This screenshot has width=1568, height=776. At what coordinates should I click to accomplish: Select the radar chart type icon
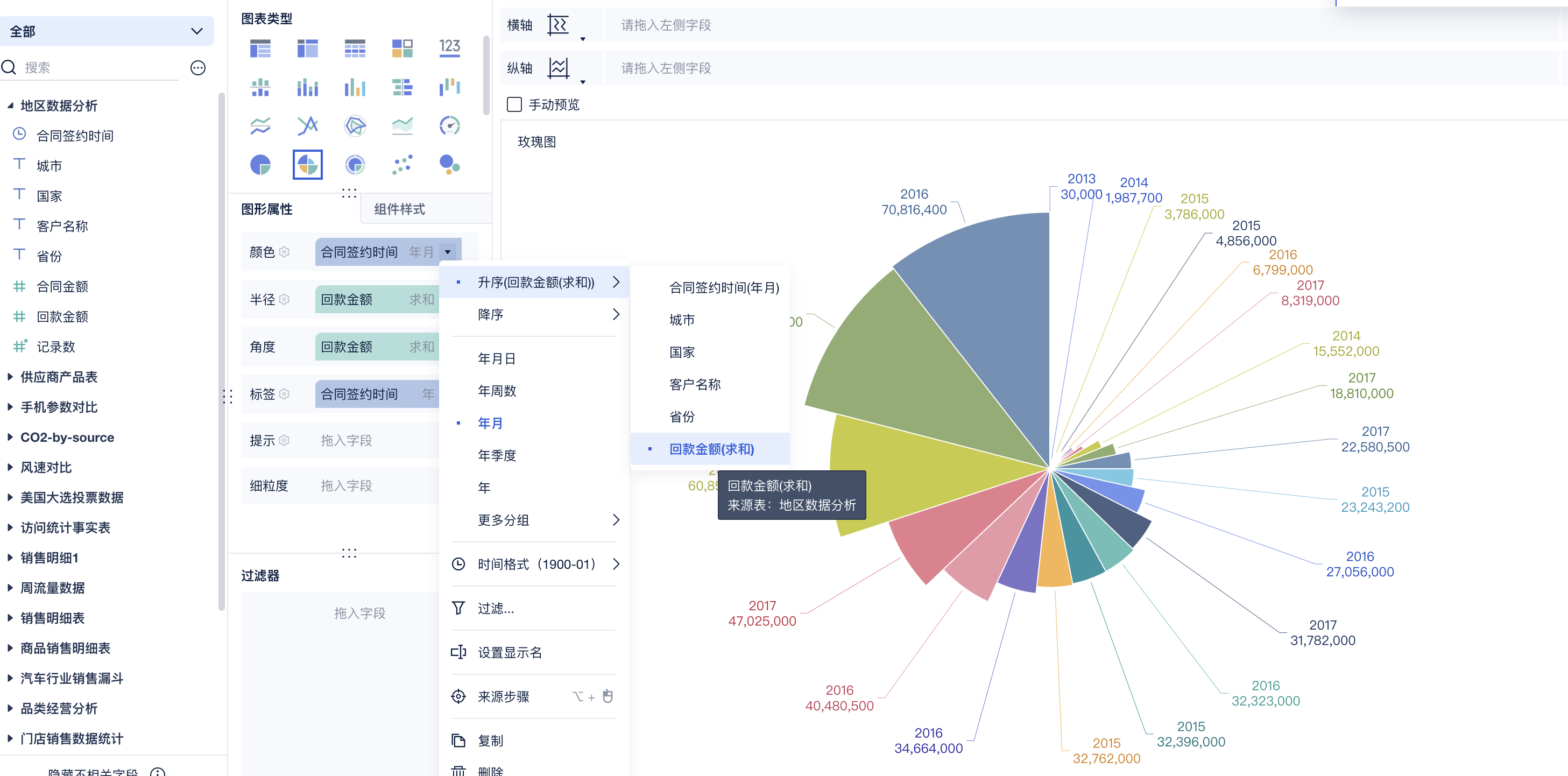click(355, 126)
